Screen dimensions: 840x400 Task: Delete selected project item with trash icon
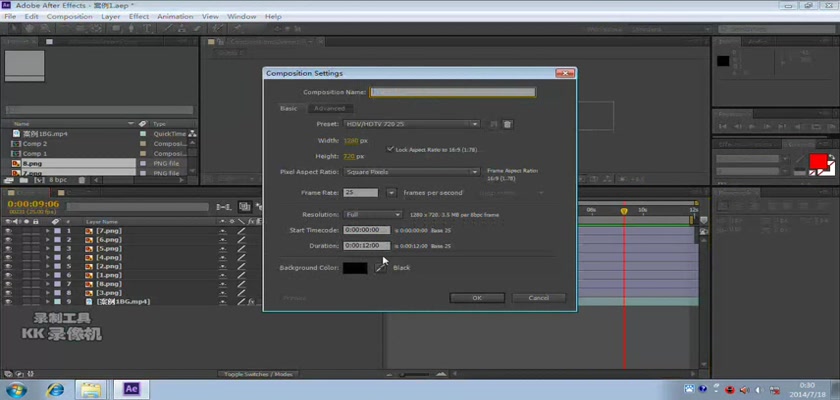(x=81, y=180)
